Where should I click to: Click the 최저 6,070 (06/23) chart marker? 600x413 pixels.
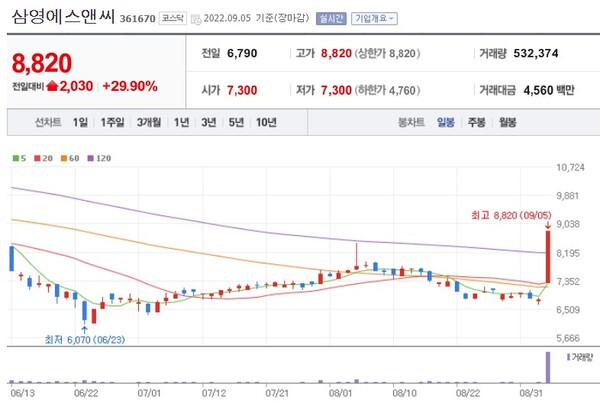click(85, 340)
